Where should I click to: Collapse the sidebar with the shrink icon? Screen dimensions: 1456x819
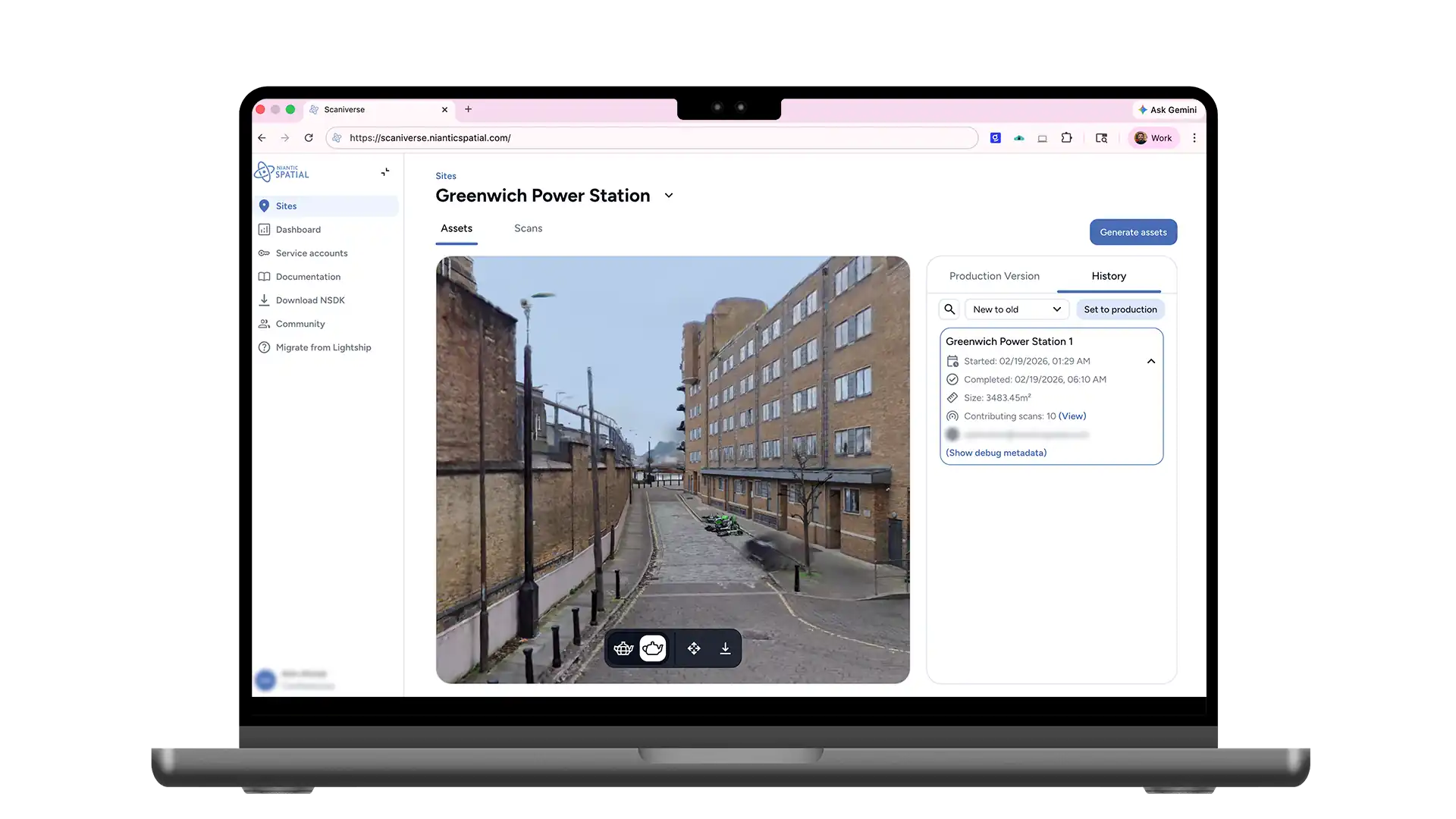point(385,172)
